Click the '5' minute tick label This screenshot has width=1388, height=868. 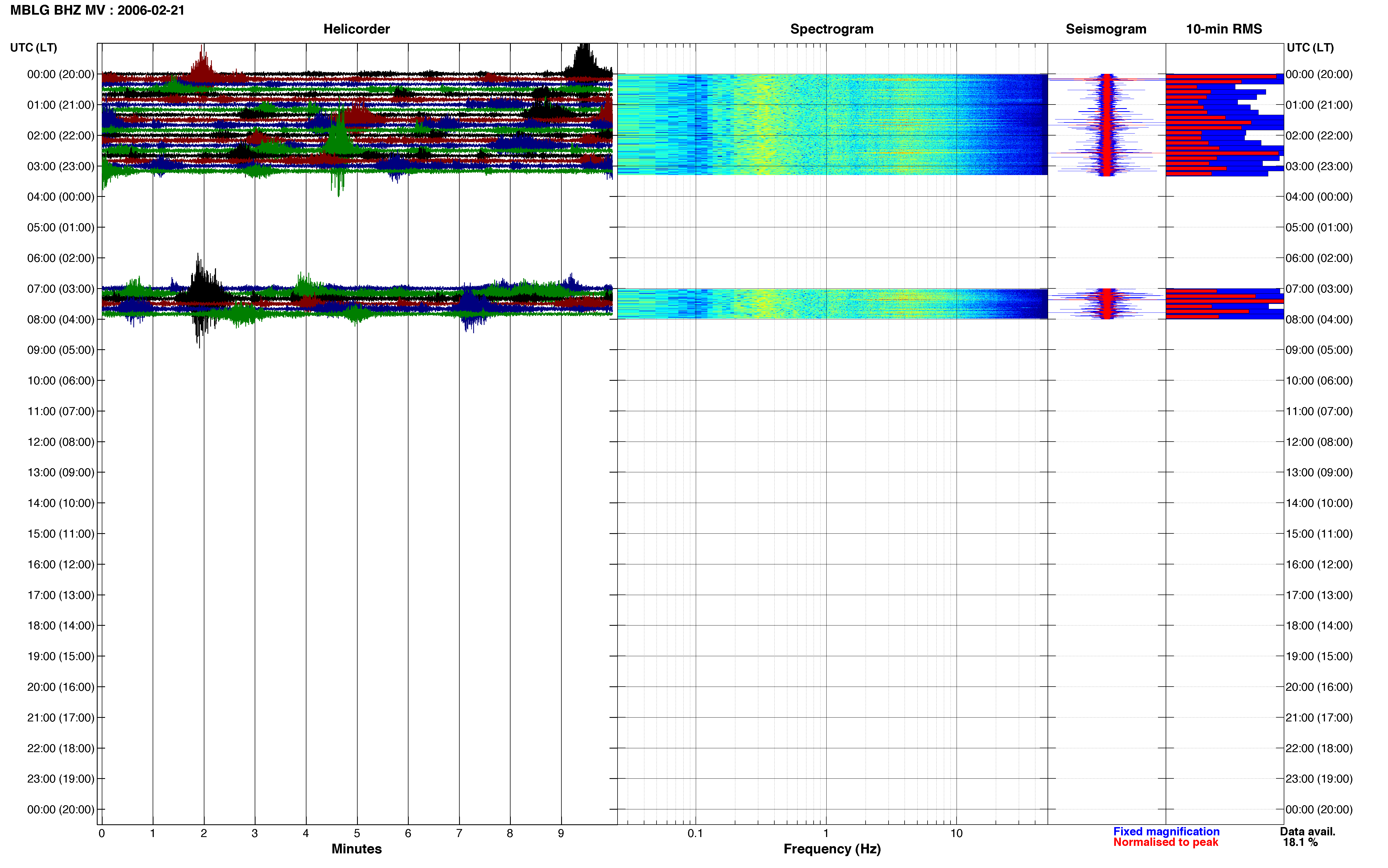(357, 833)
